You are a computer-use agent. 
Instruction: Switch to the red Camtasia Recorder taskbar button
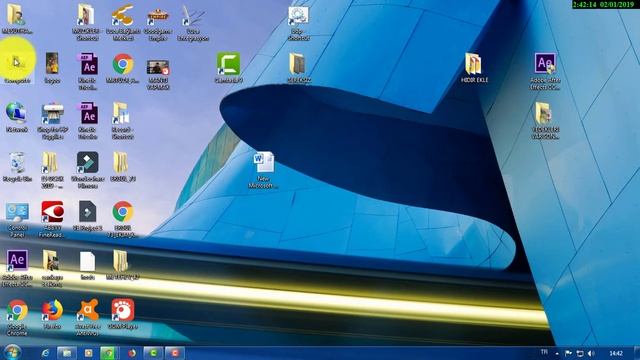coord(175,353)
